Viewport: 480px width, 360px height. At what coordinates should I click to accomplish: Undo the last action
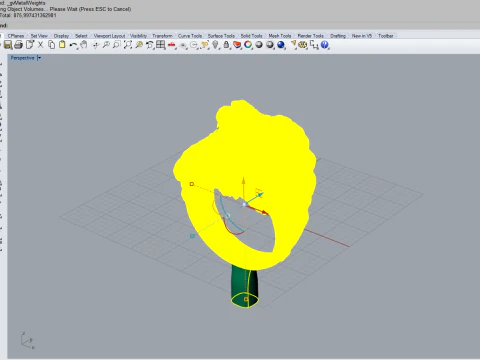tap(73, 45)
